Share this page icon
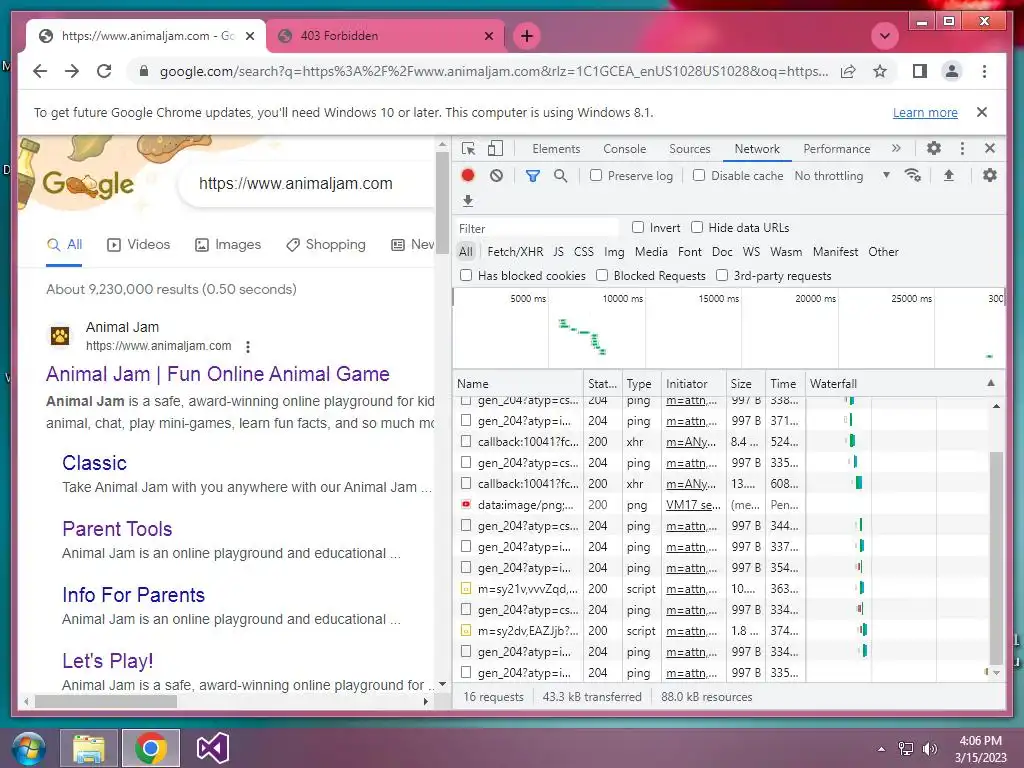 click(x=848, y=71)
